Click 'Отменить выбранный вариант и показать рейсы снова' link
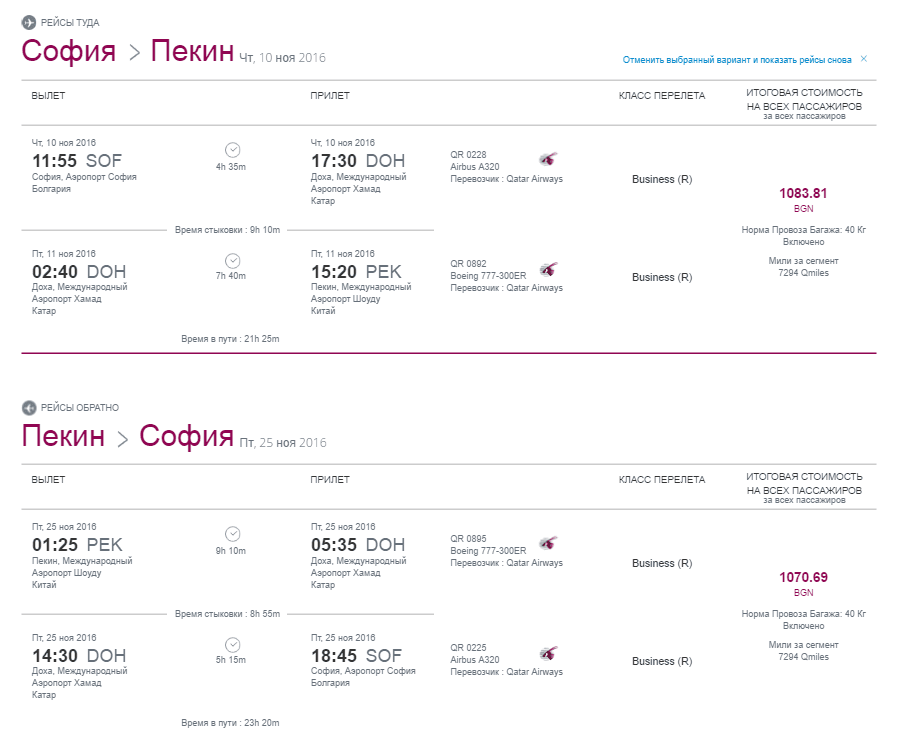The image size is (897, 733). 737,60
